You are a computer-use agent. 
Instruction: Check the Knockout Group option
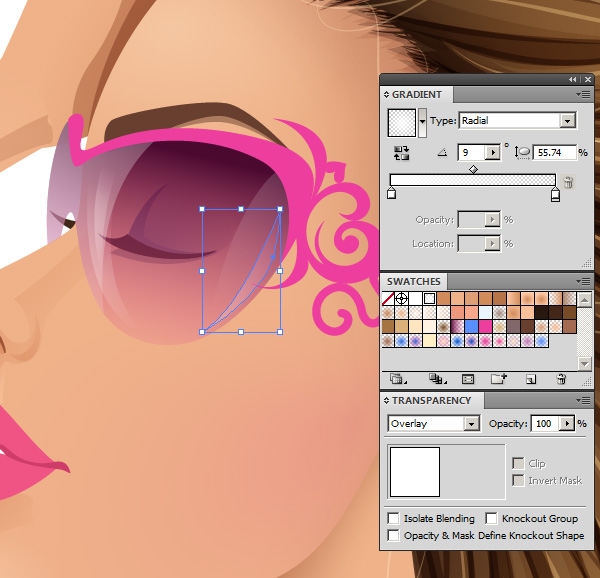tap(491, 519)
